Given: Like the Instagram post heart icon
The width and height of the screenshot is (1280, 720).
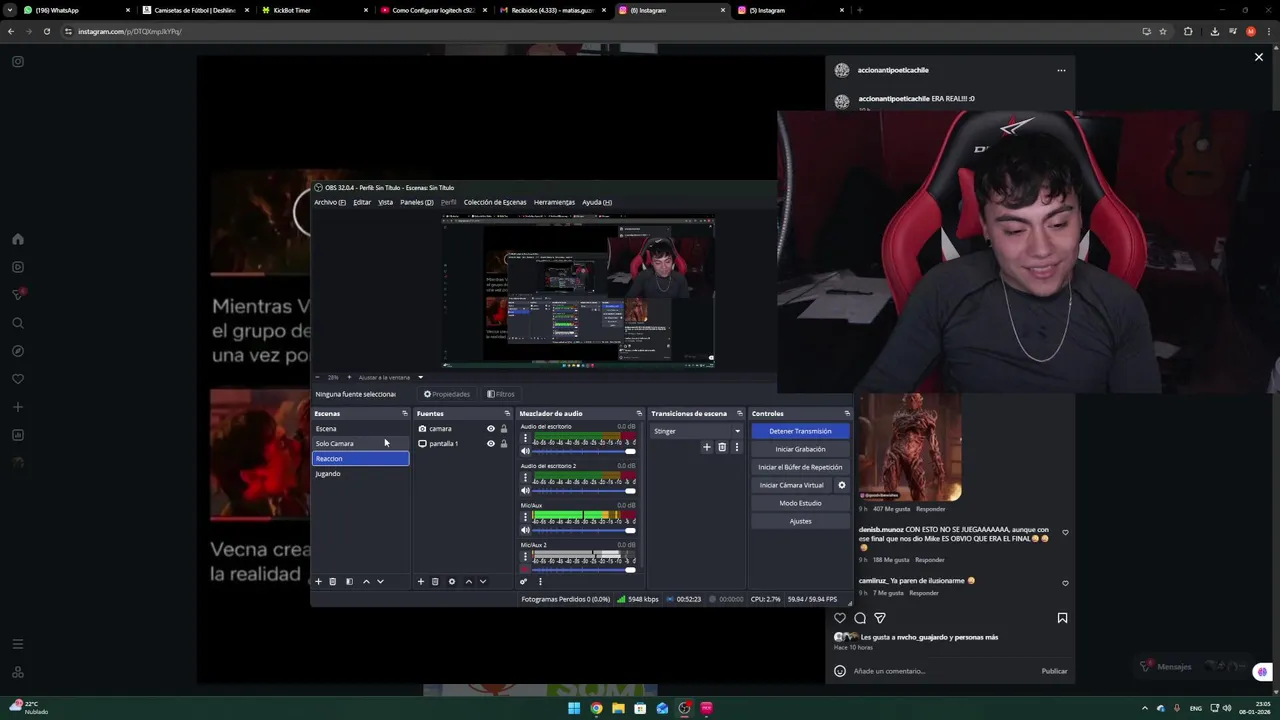Looking at the screenshot, I should (x=840, y=618).
